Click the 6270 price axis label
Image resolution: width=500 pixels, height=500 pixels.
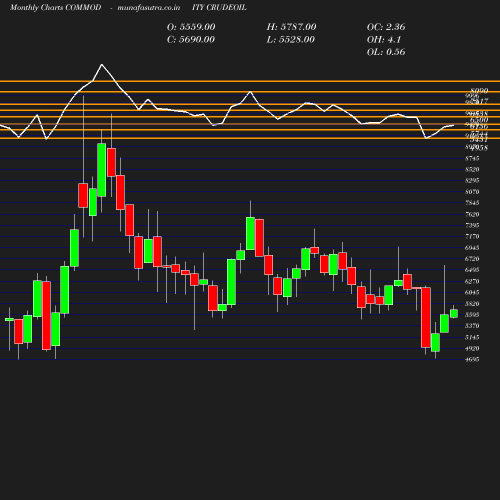(x=472, y=282)
